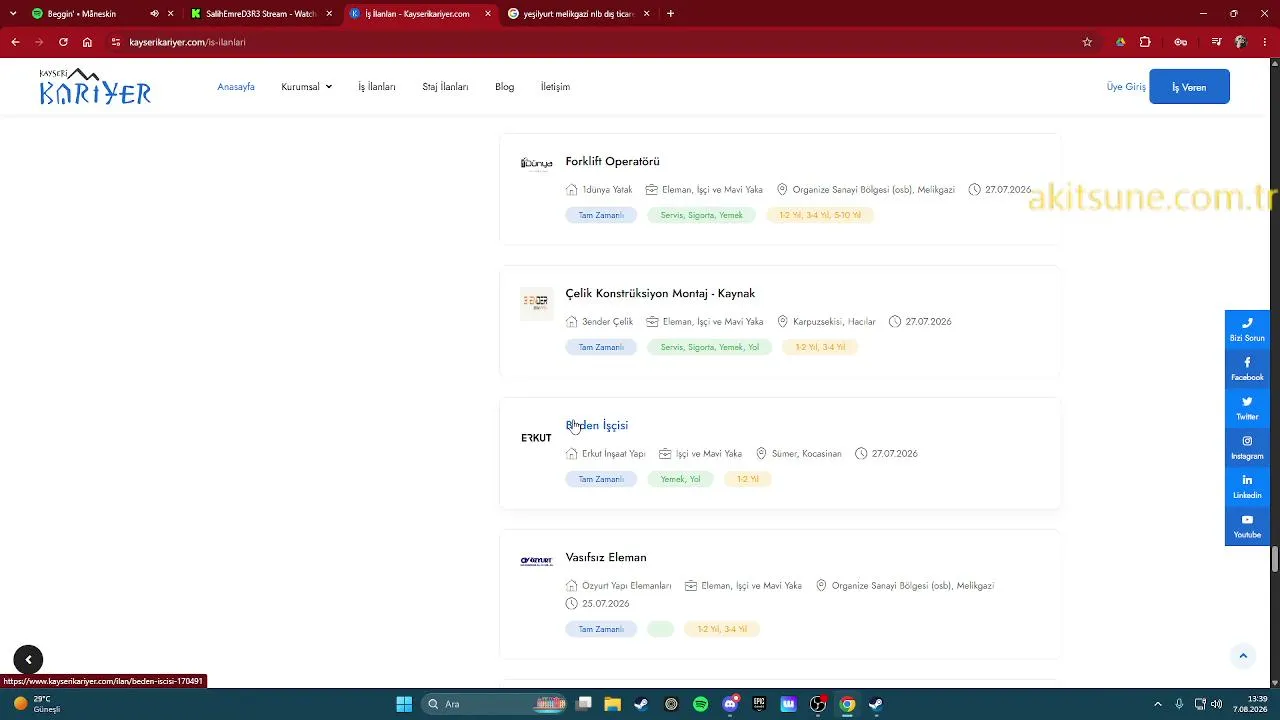Click the Yemek, Yol tag
The width and height of the screenshot is (1280, 720).
click(x=680, y=479)
